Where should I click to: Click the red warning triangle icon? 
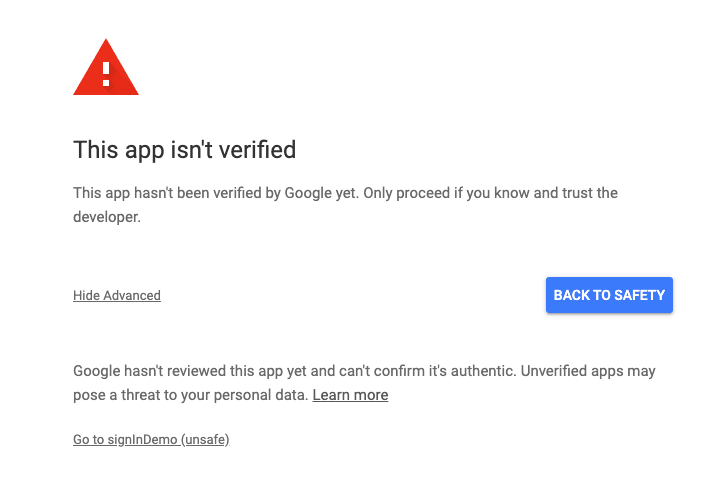click(106, 67)
